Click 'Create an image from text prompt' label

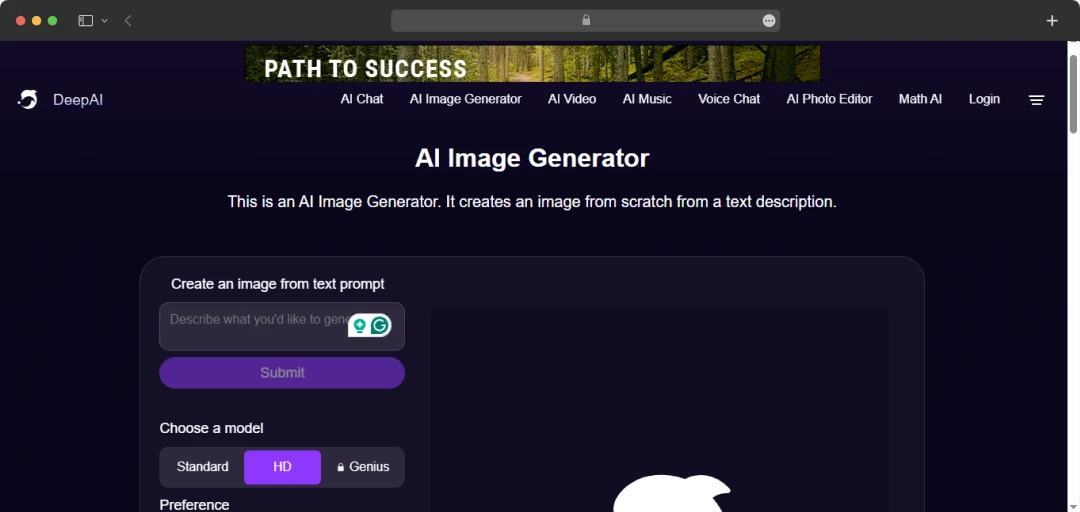pos(278,284)
